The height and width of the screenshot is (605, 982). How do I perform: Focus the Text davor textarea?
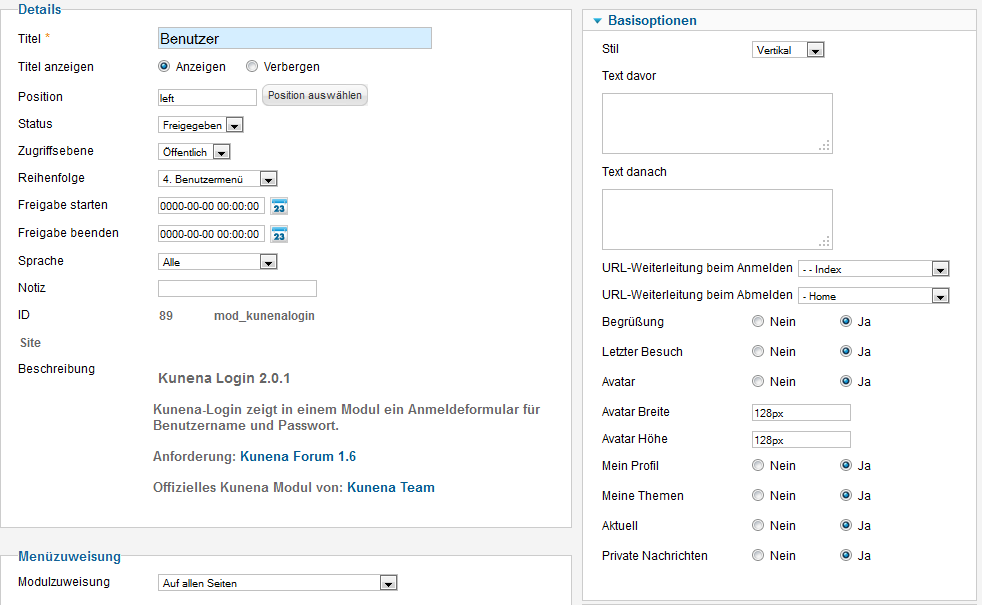pyautogui.click(x=716, y=123)
